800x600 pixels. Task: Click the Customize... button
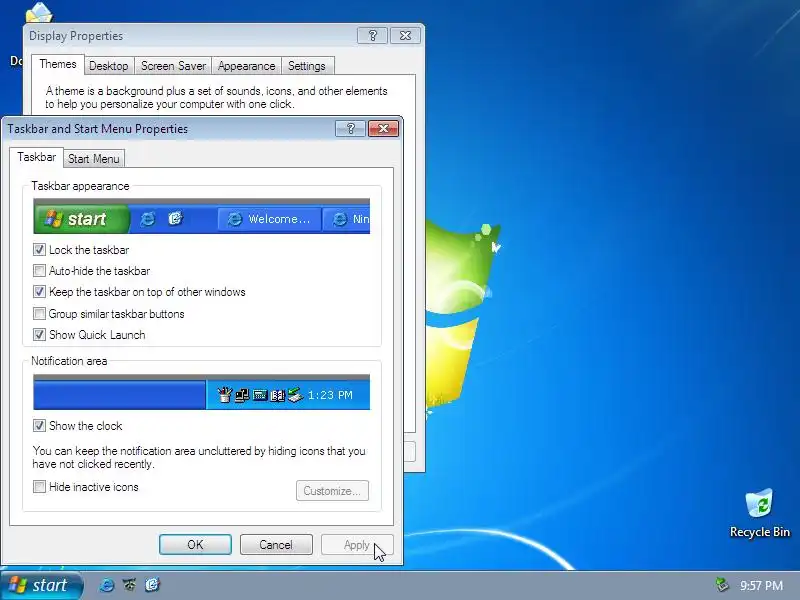point(332,490)
